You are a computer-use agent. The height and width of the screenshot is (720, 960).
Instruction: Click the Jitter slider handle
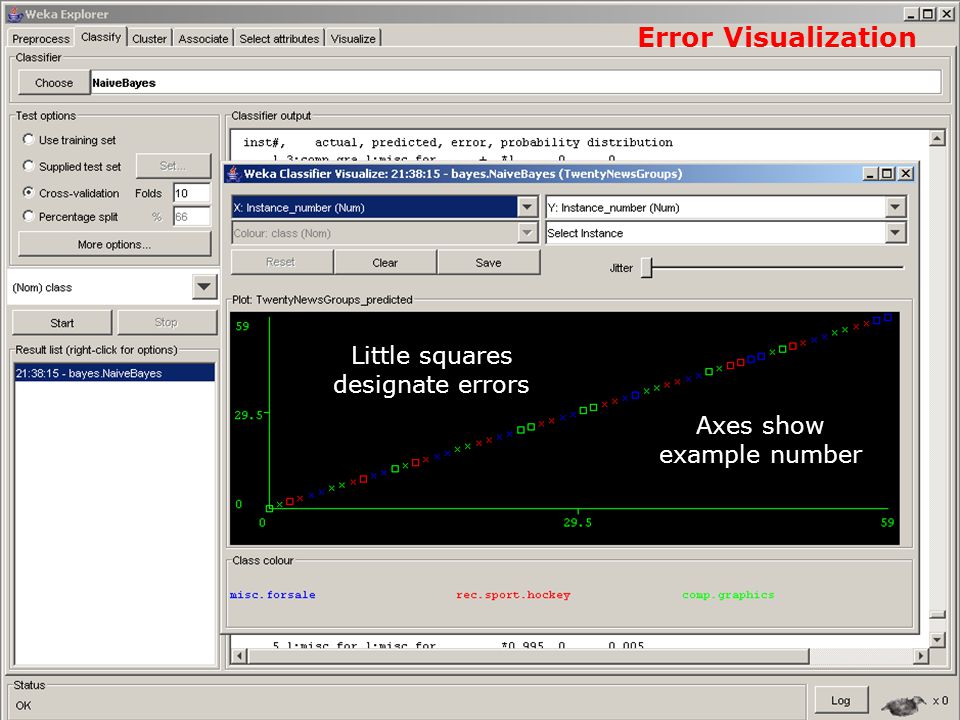coord(647,268)
